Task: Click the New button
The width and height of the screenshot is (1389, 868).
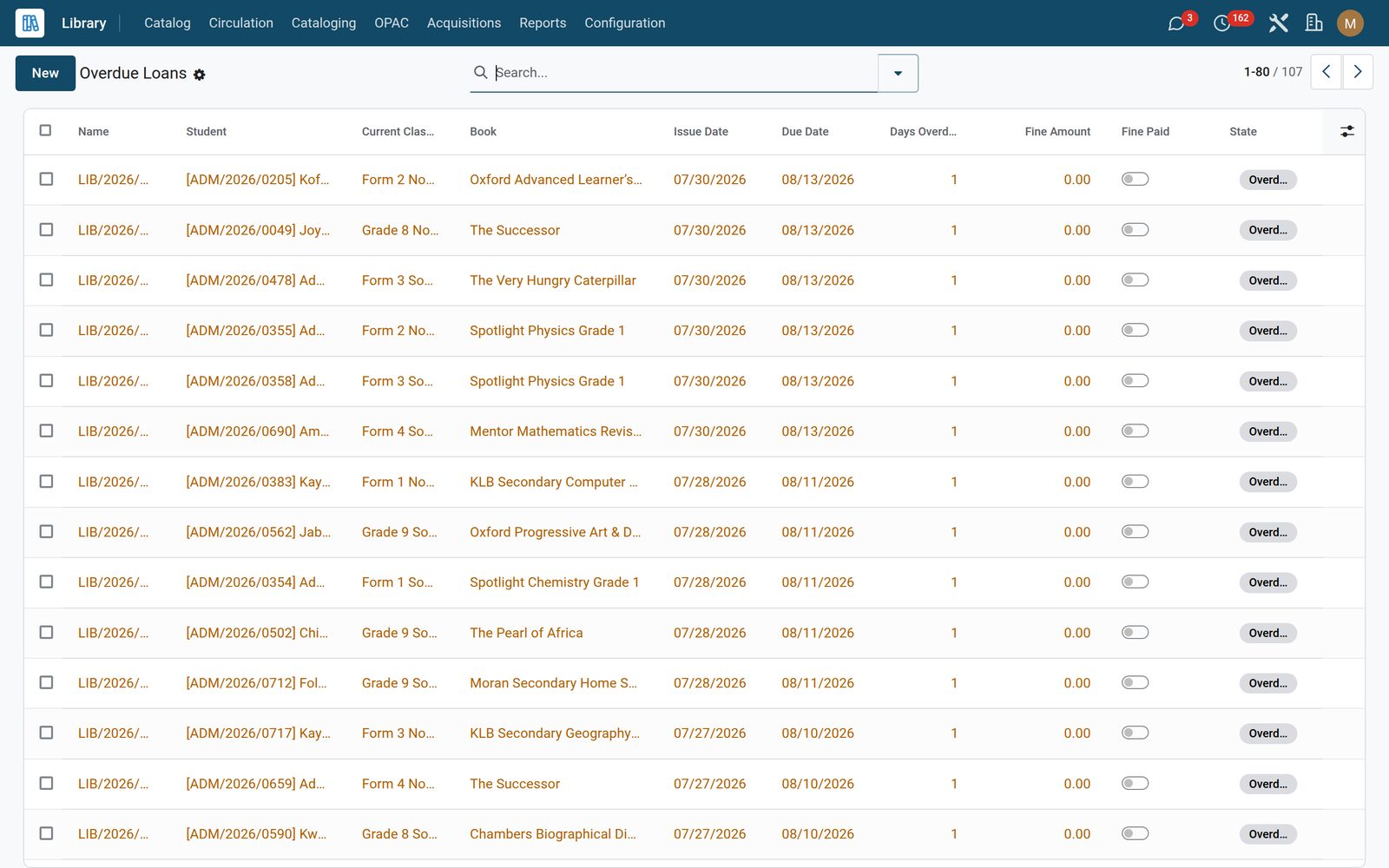Action: [x=45, y=73]
